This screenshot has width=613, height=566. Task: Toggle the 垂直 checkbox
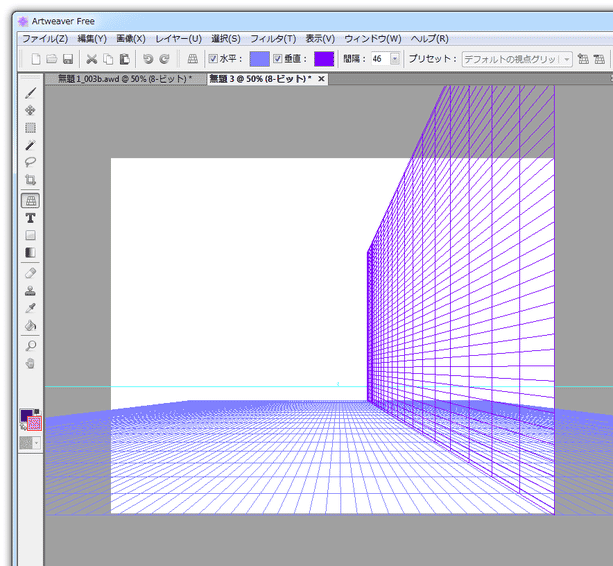point(278,59)
